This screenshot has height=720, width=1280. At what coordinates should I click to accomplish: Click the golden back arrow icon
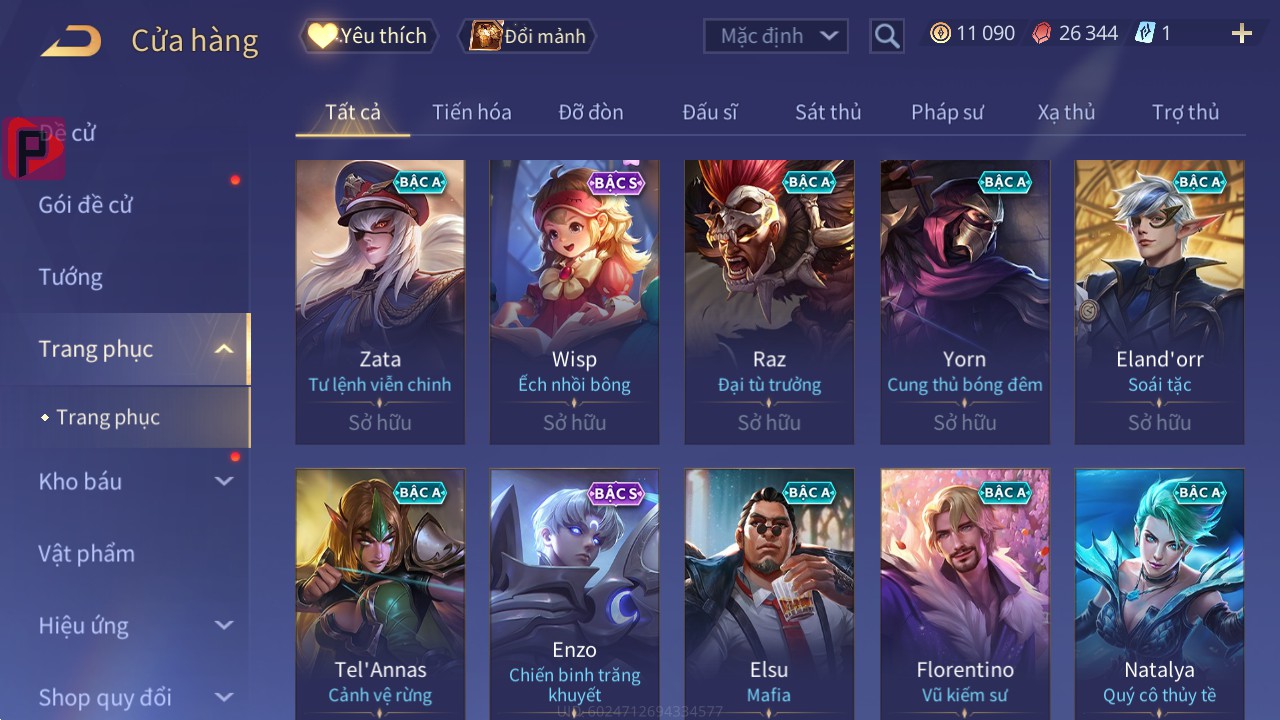[x=70, y=41]
